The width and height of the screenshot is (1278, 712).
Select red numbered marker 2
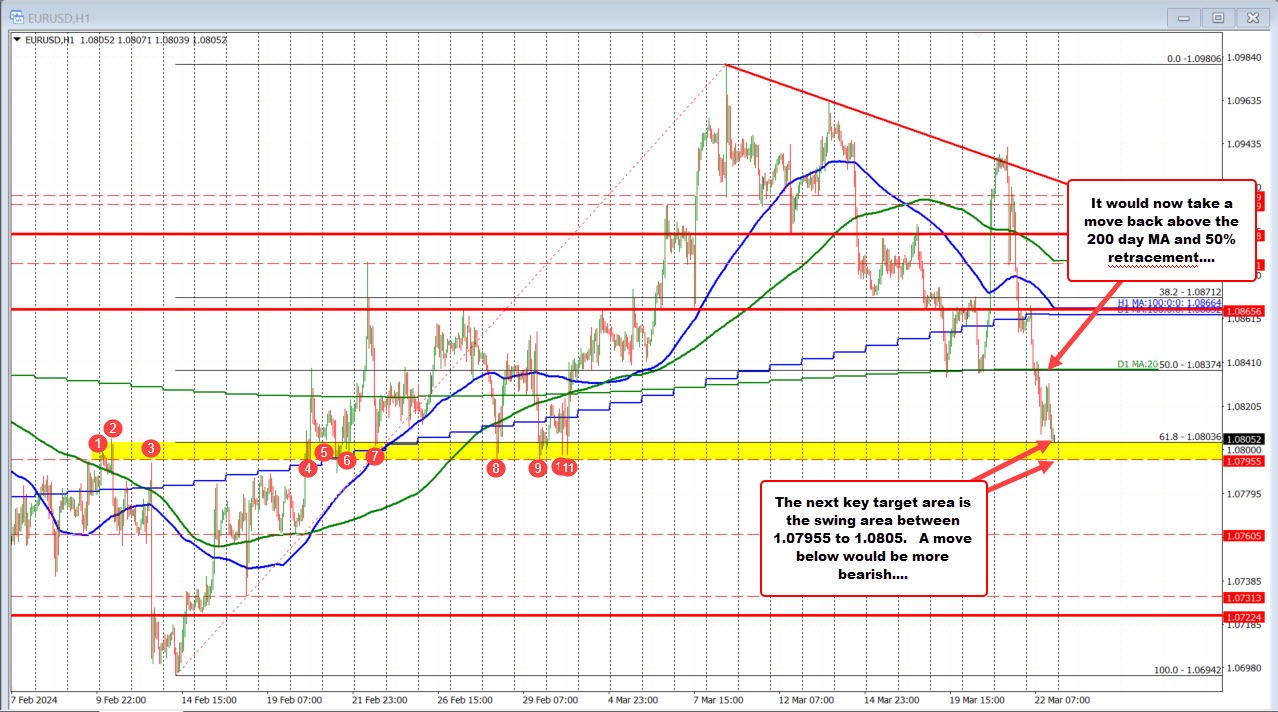coord(111,428)
